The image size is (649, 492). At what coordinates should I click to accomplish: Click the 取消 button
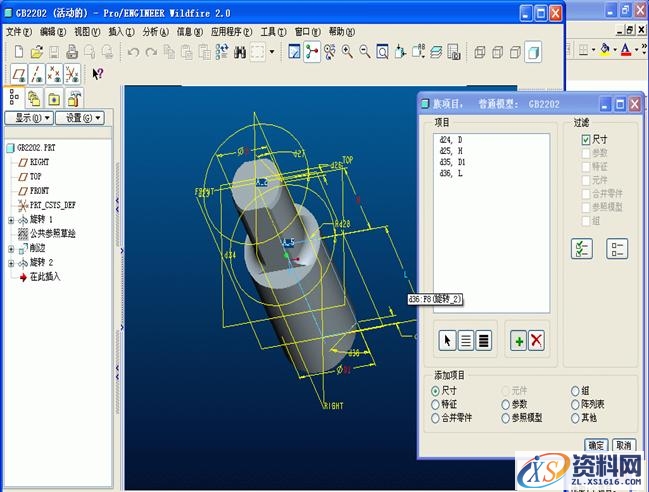click(624, 445)
